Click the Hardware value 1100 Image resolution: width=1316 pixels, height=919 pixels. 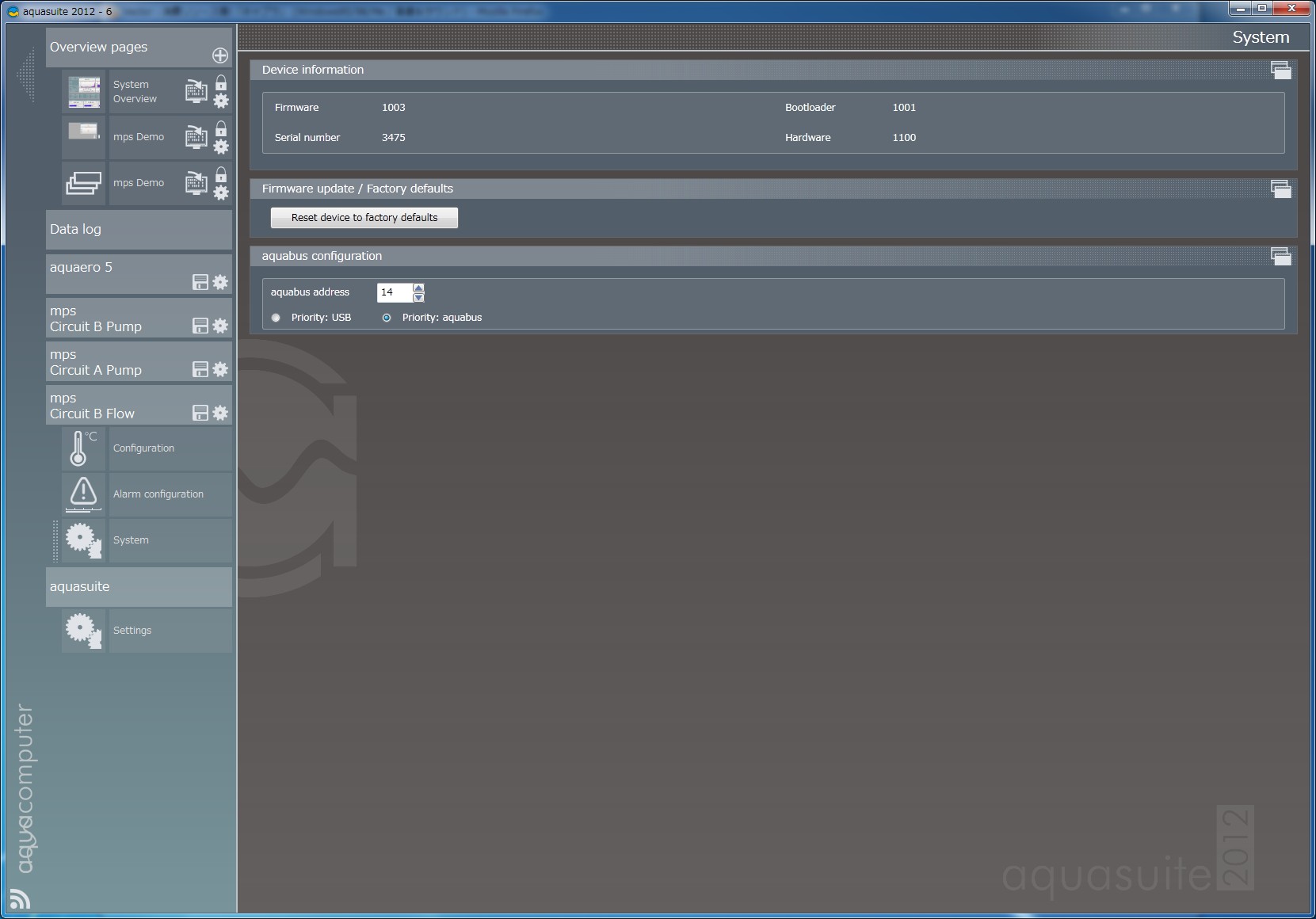click(904, 138)
